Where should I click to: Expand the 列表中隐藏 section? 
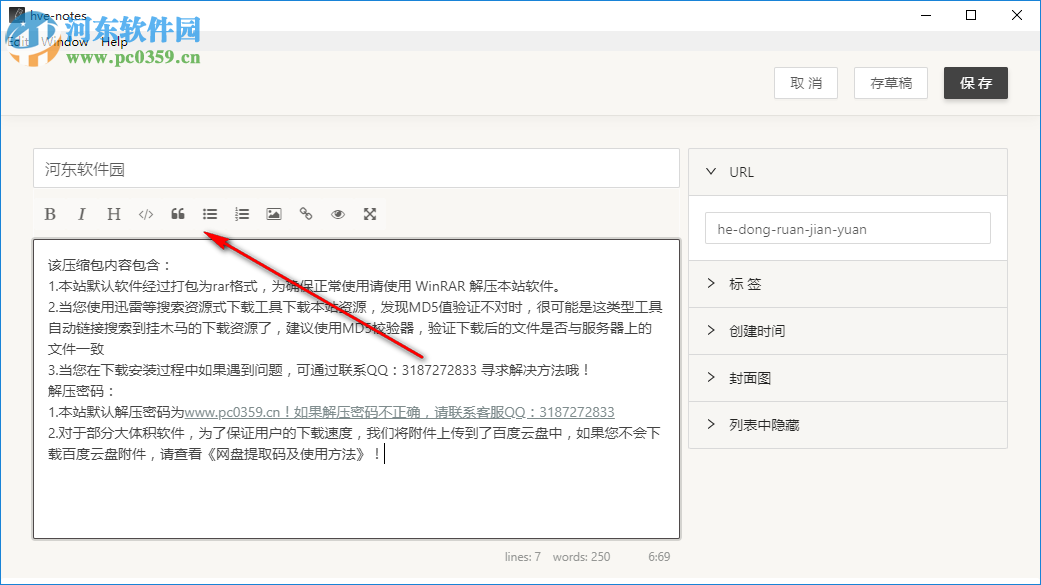[x=848, y=425]
